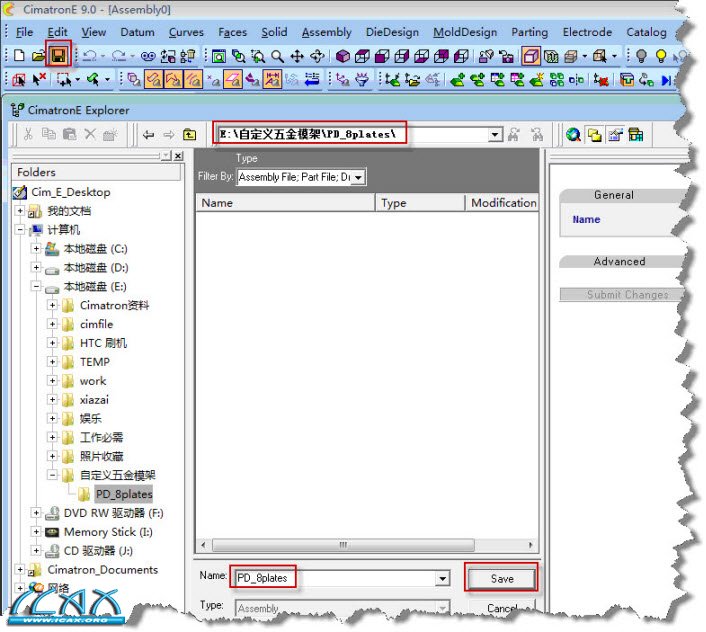This screenshot has height=632, width=706.
Task: Click the Up one level folder icon
Action: pos(190,134)
